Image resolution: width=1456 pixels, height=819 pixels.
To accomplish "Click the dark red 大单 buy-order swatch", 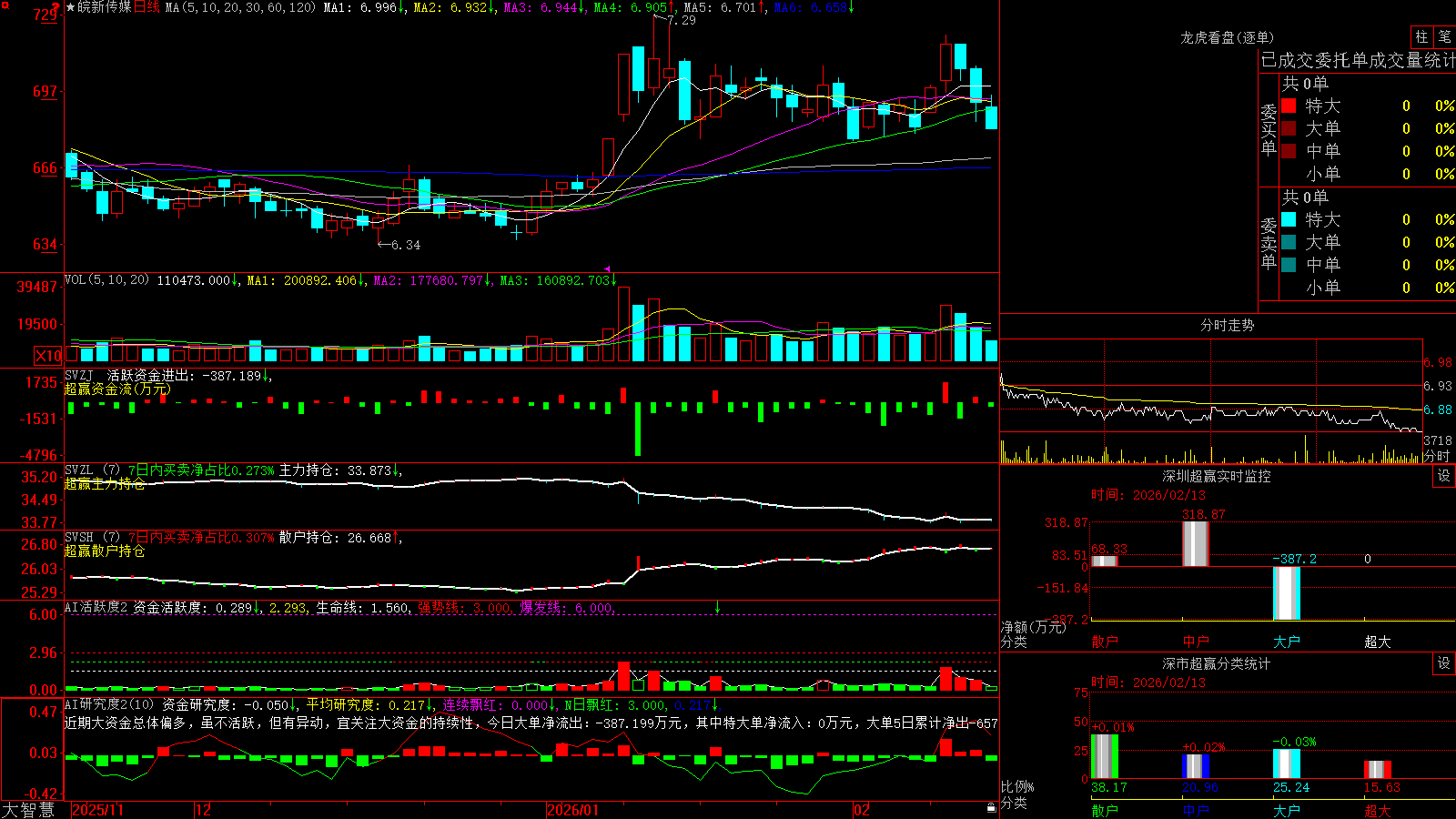I will [x=1289, y=128].
